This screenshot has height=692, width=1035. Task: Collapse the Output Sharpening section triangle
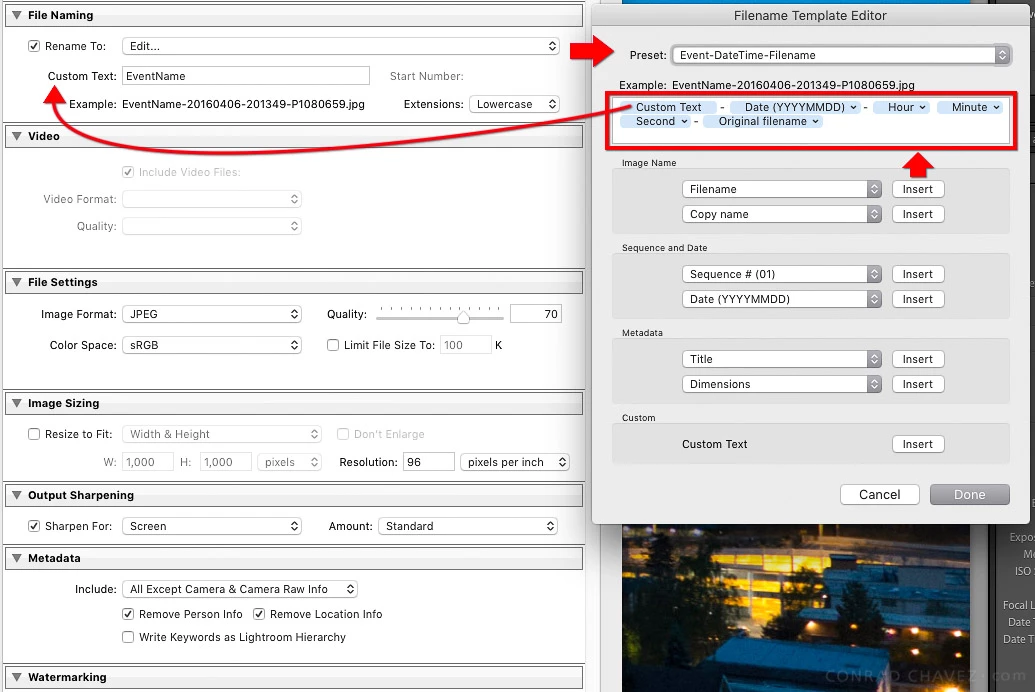pos(17,495)
